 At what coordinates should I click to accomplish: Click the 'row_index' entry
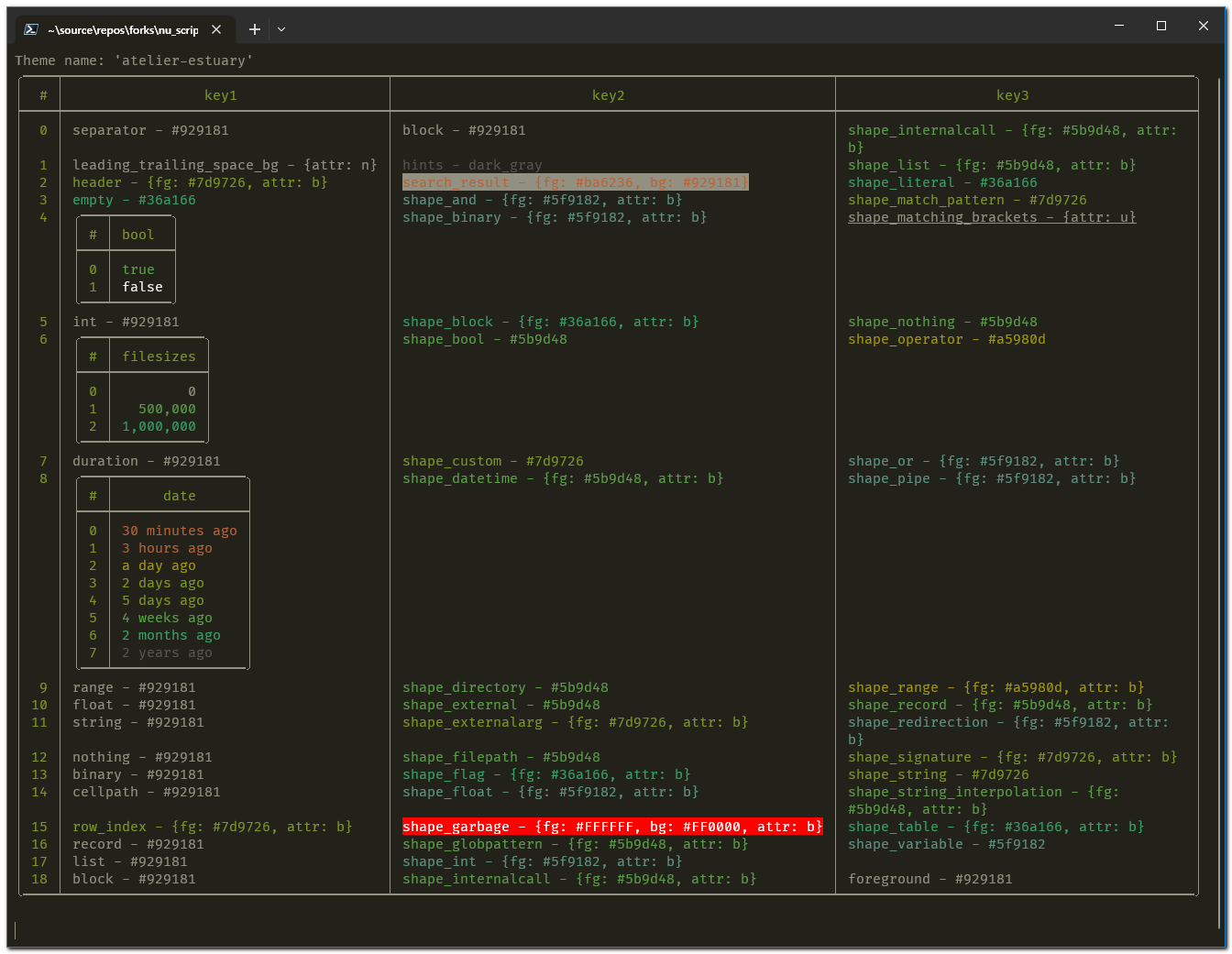213,827
